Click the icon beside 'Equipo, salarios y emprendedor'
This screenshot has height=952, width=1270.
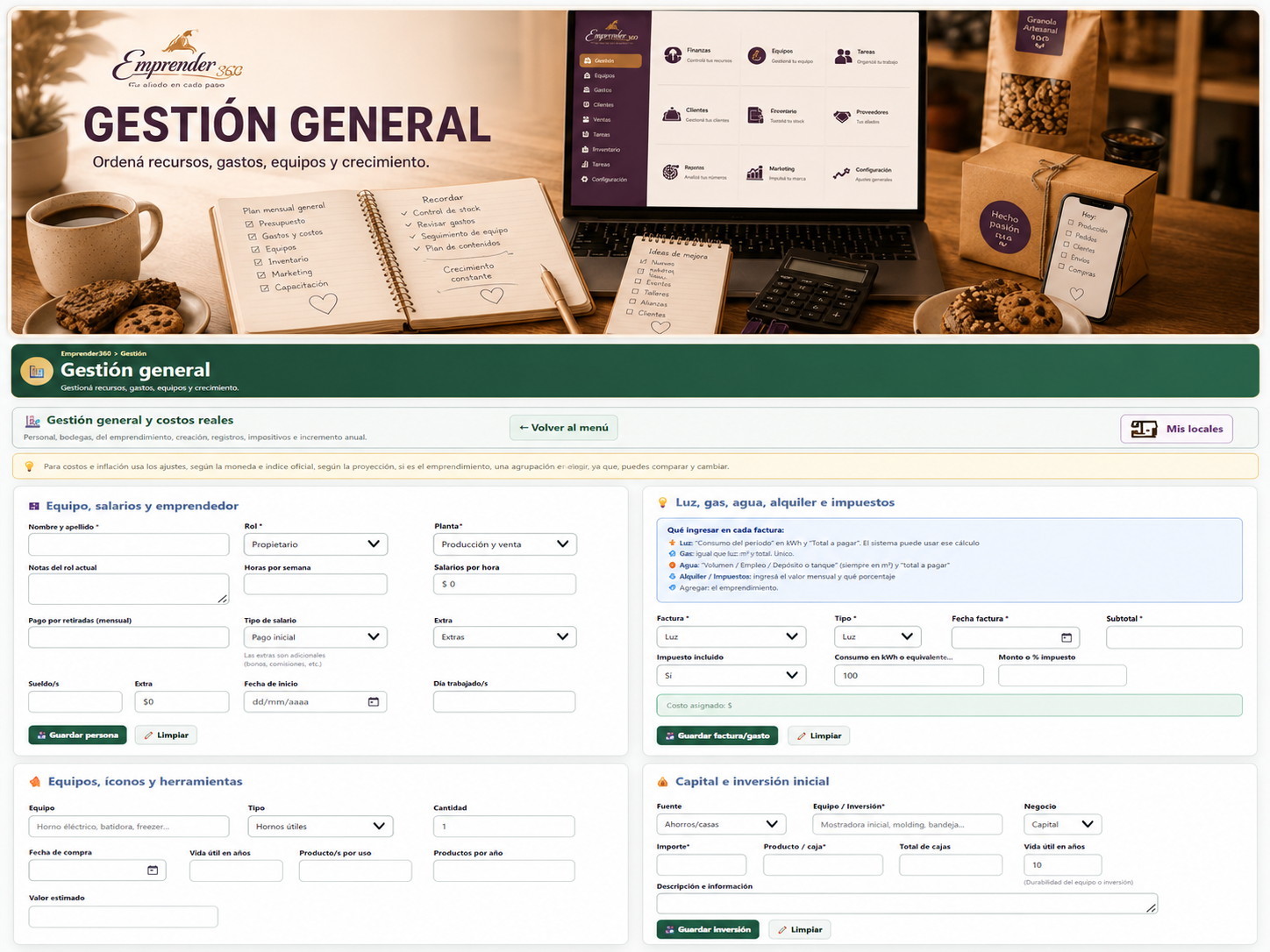tap(34, 506)
